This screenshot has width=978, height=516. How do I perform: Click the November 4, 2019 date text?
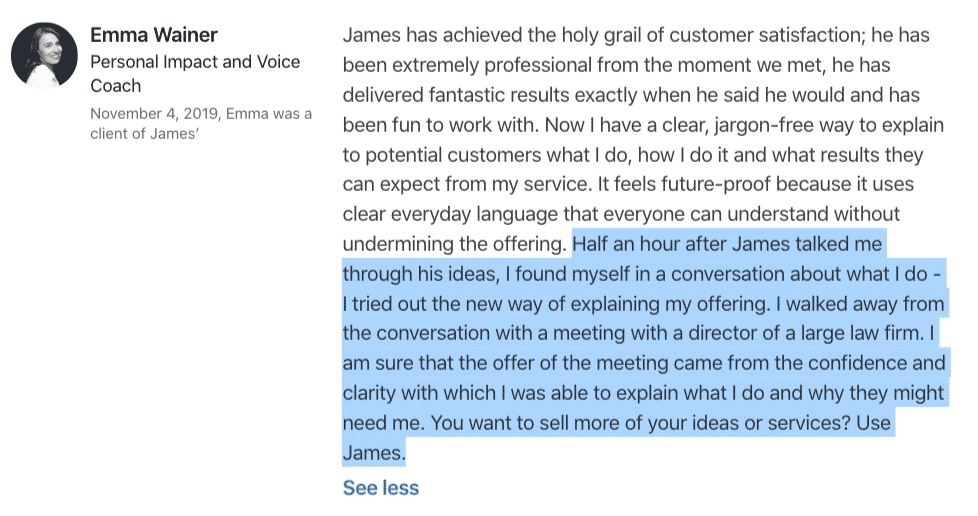[x=154, y=114]
